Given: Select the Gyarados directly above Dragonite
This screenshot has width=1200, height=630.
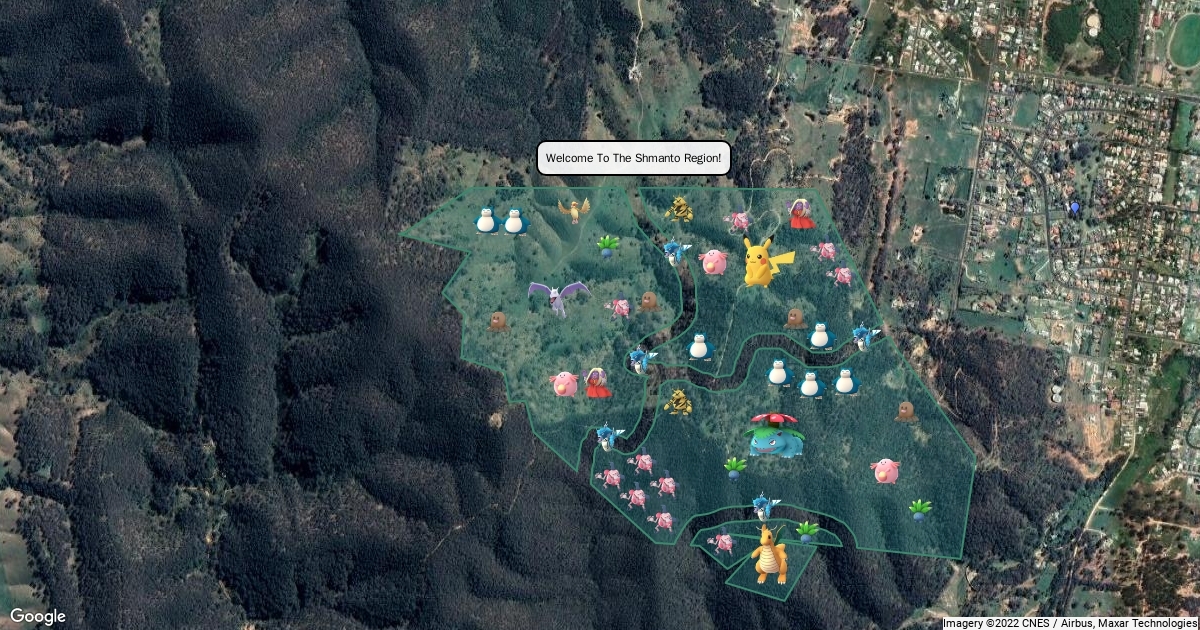Looking at the screenshot, I should (765, 506).
